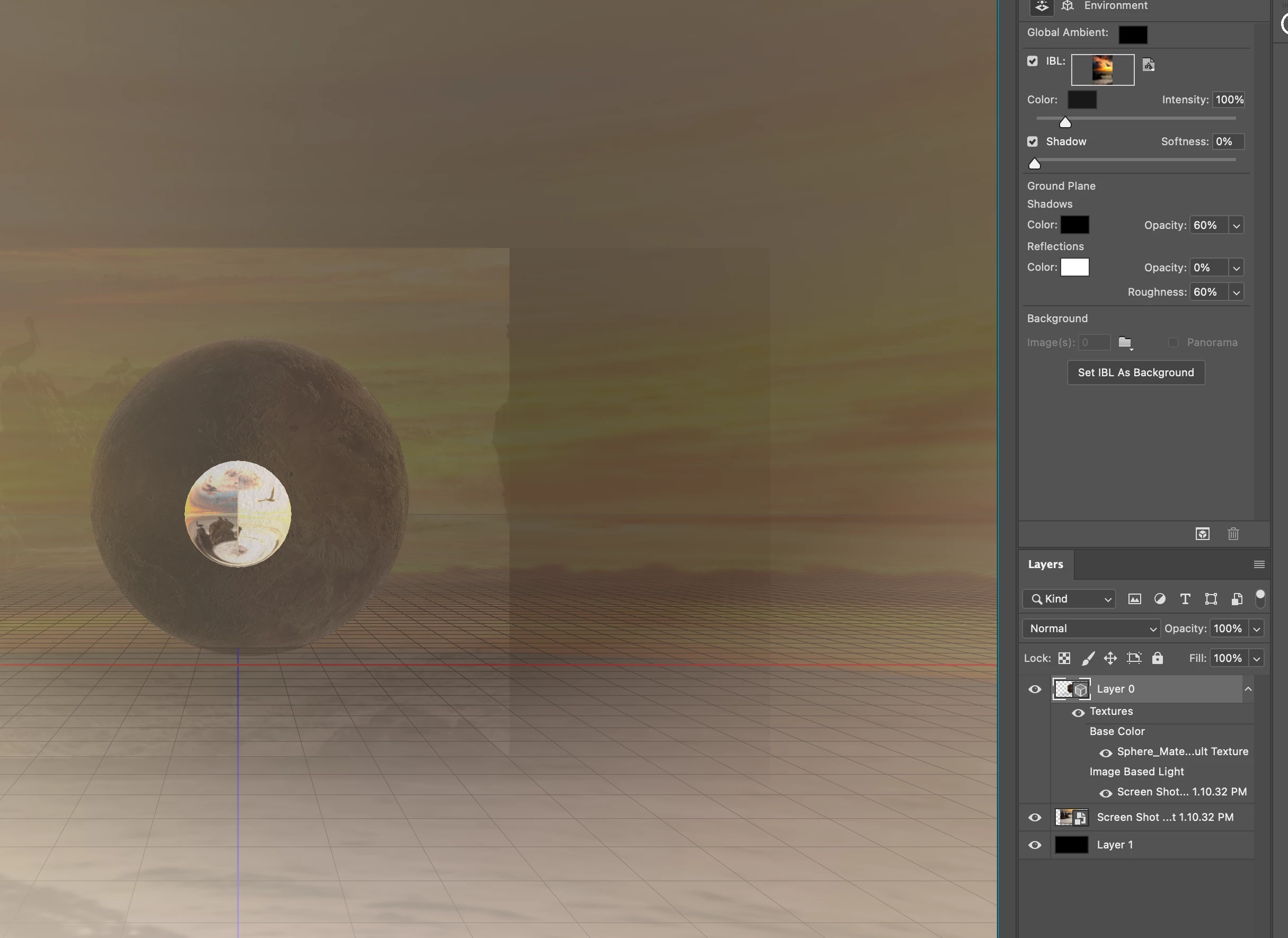Open the background image folder icon

pos(1125,342)
